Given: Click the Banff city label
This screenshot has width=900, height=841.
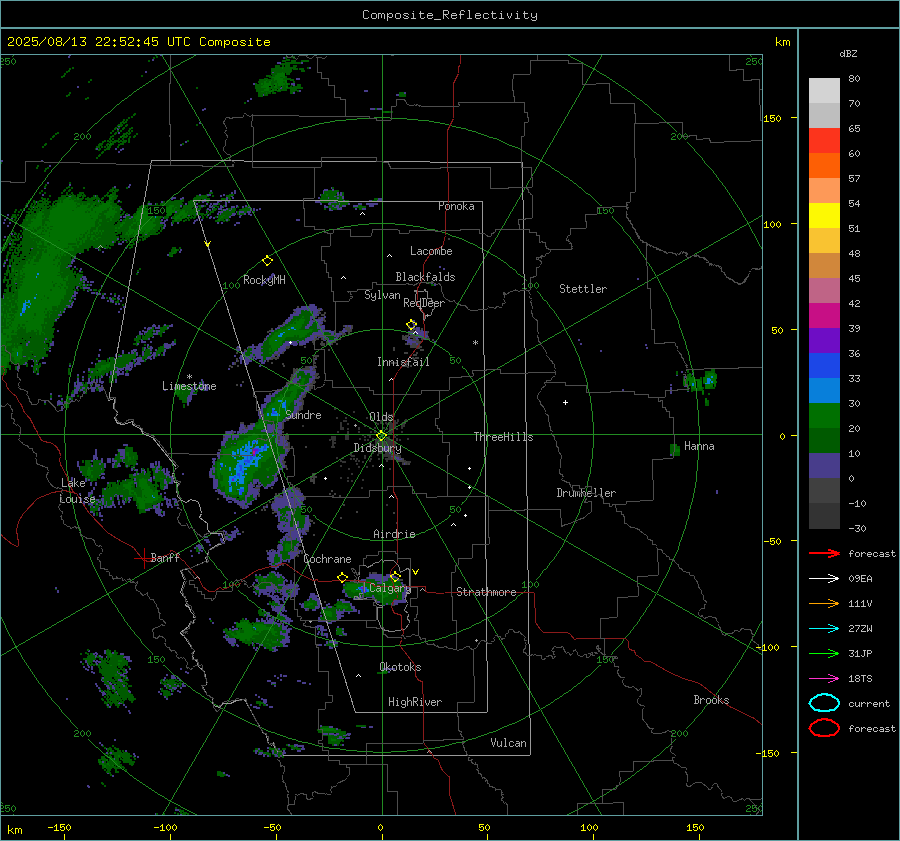Looking at the screenshot, I should point(165,557).
